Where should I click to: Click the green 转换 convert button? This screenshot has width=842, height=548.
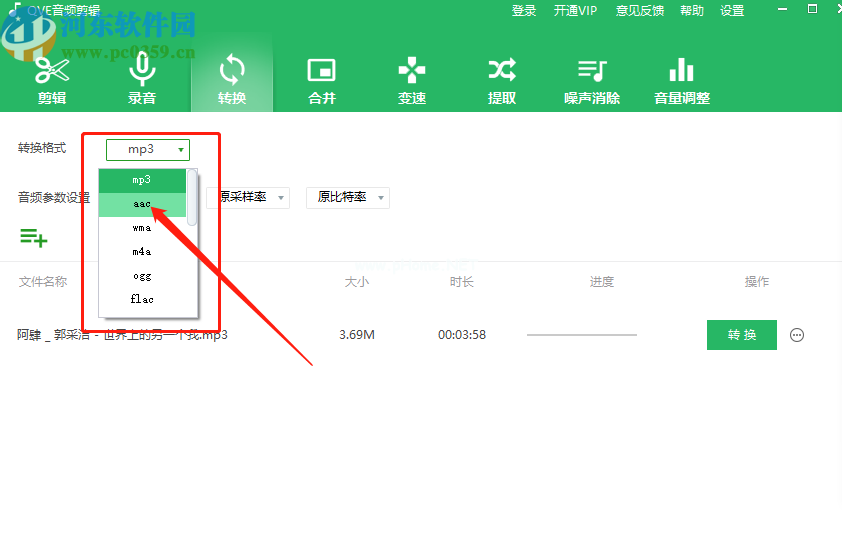(x=741, y=335)
